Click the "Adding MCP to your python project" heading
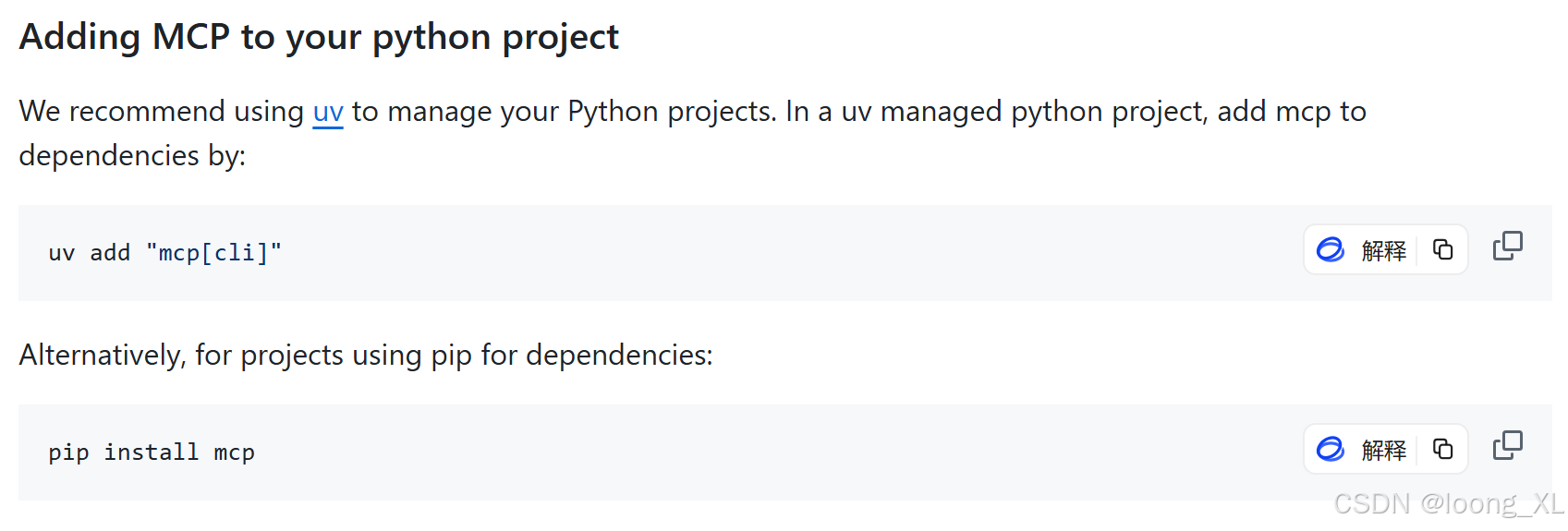1568x531 pixels. click(319, 37)
